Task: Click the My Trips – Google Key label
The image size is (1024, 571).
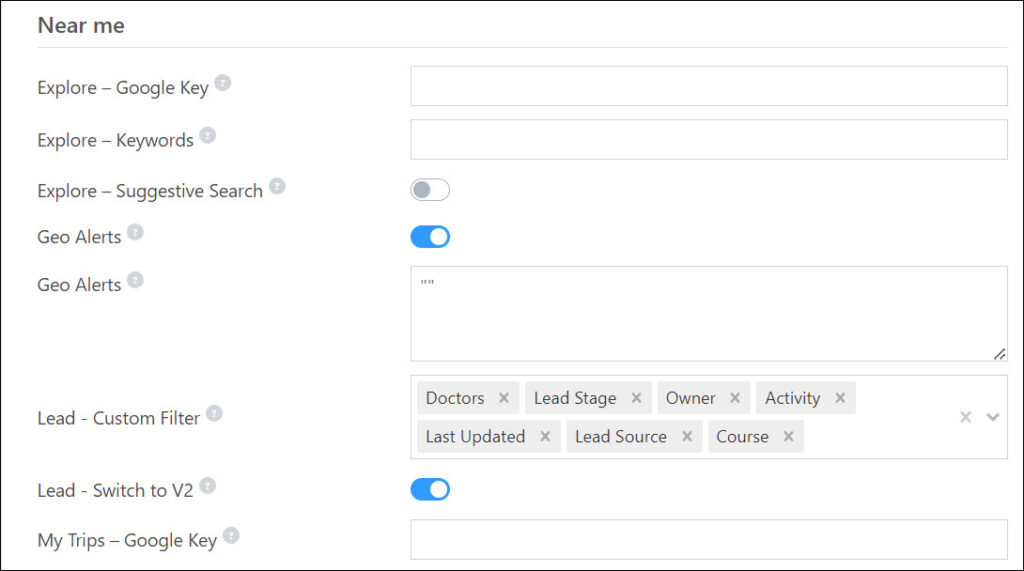Action: [127, 540]
